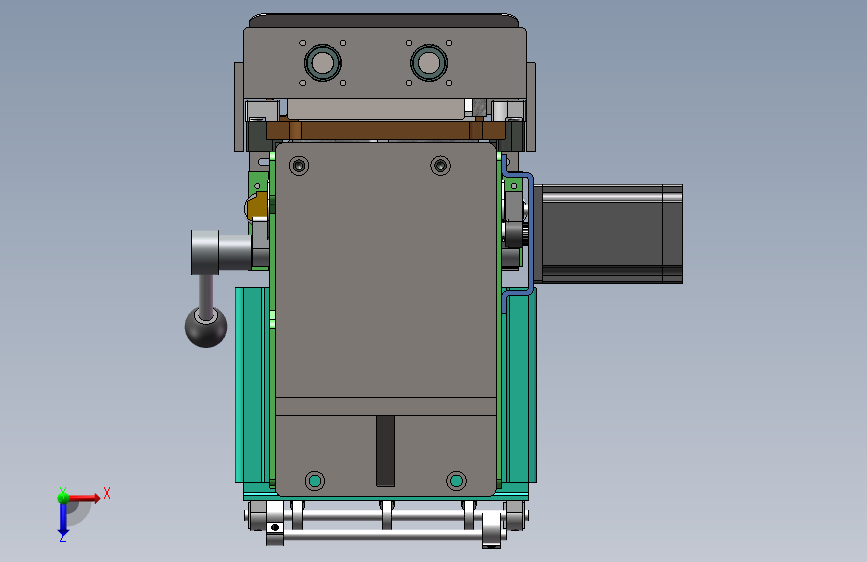The height and width of the screenshot is (562, 867).
Task: Select the blue bent bracket beside the motor
Action: pos(519,233)
